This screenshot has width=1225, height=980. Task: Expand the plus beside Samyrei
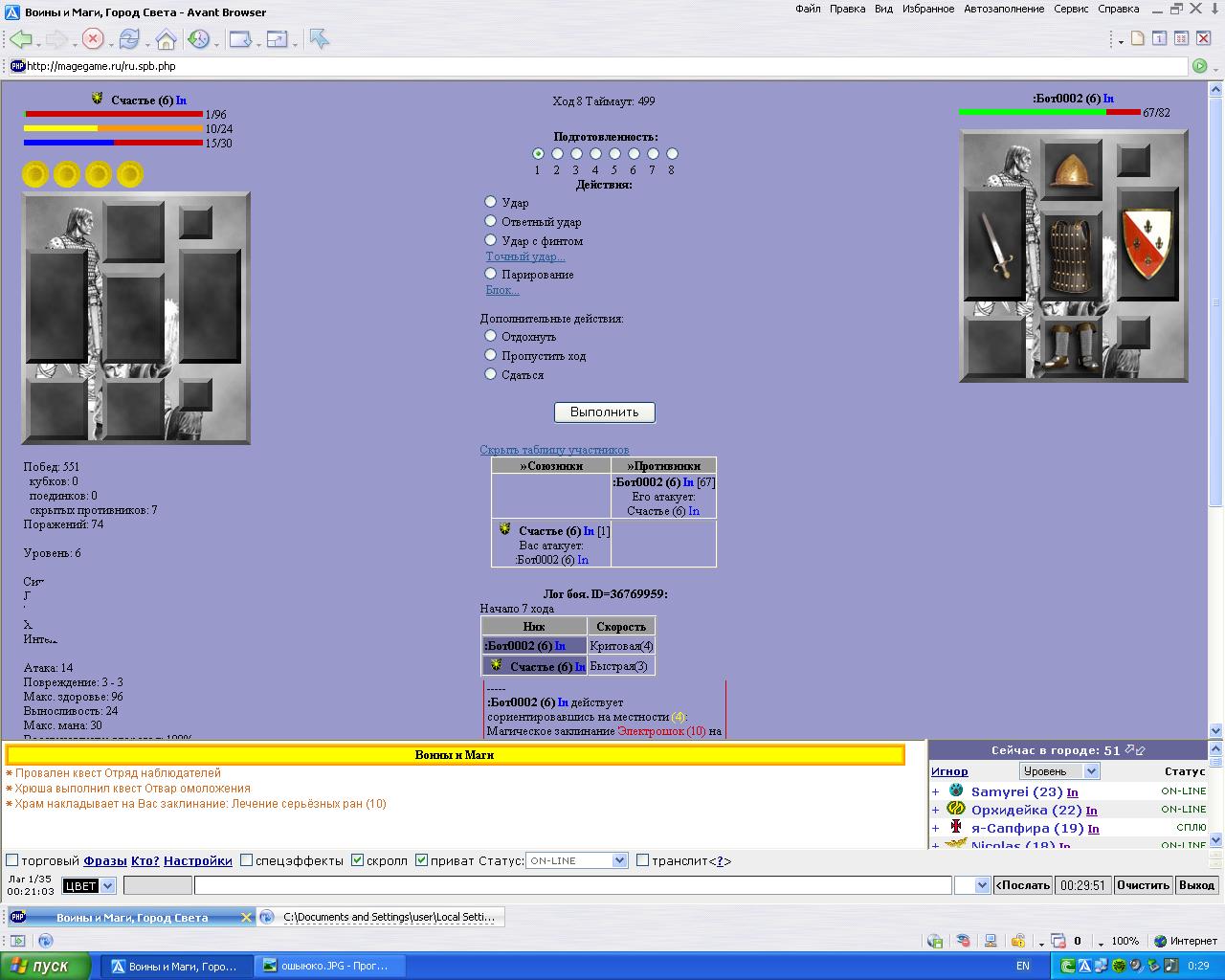click(x=936, y=791)
